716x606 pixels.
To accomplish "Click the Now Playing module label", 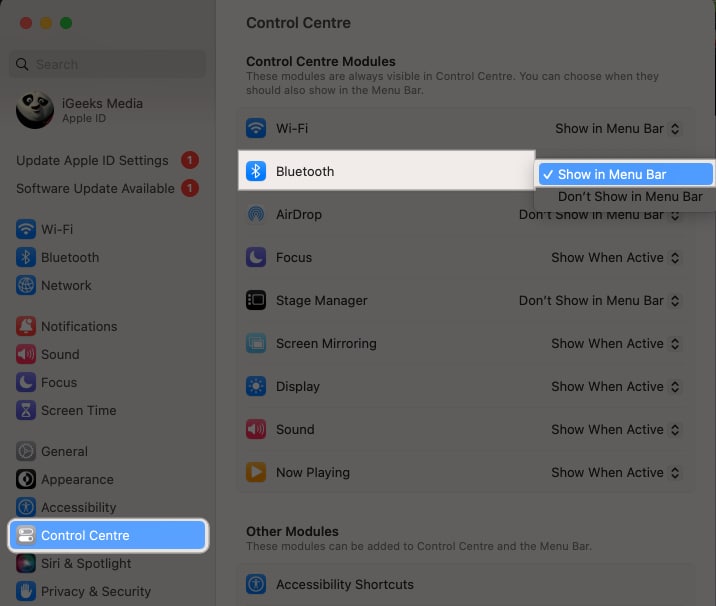I will coord(313,472).
